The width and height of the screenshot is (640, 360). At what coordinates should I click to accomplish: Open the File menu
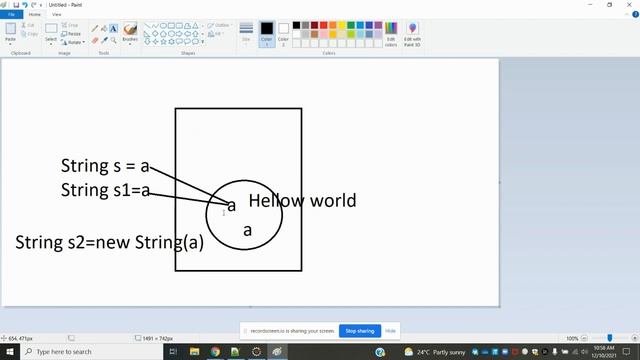click(x=11, y=15)
